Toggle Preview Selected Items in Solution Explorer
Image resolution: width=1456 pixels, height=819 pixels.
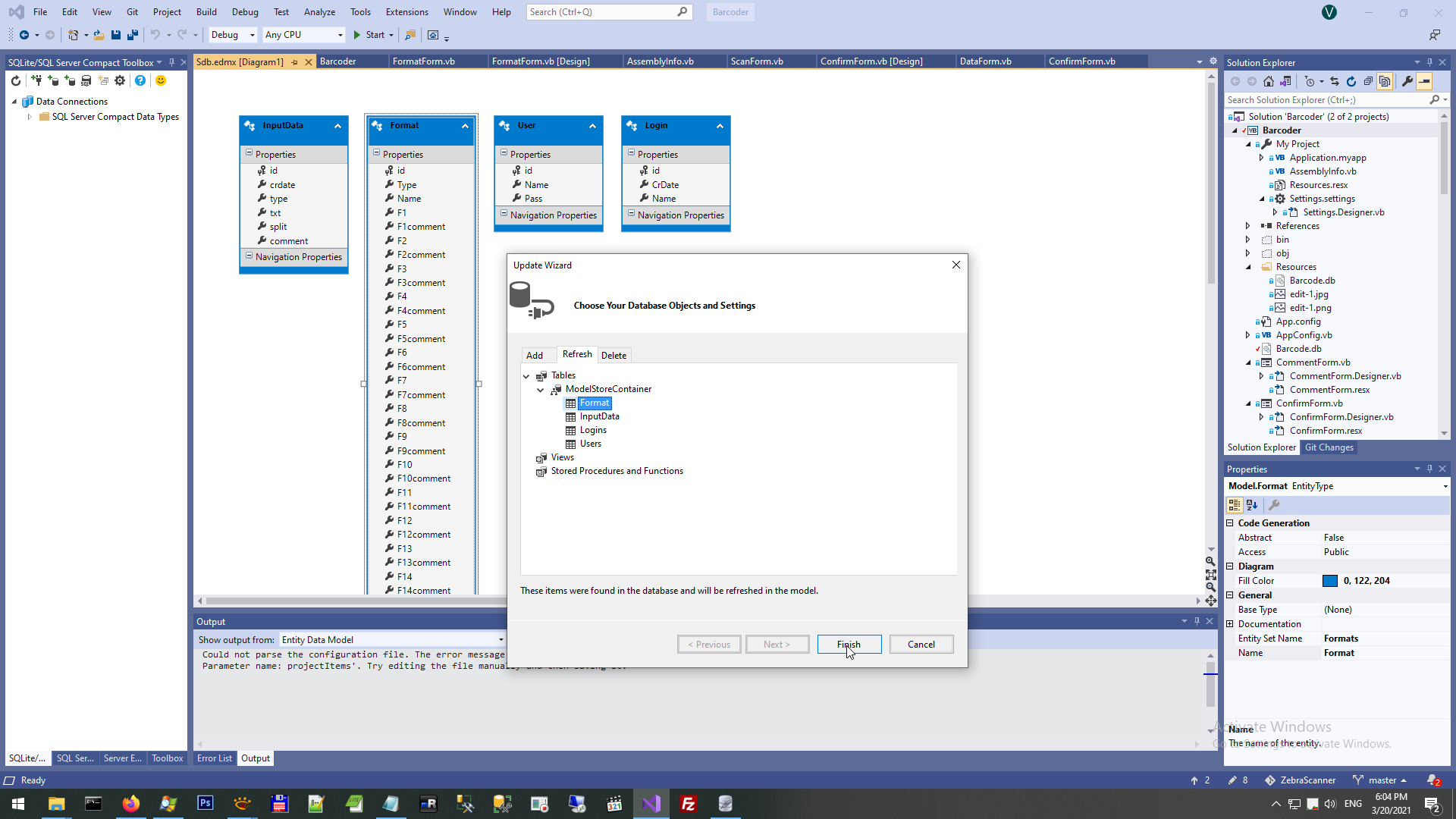coord(1425,81)
